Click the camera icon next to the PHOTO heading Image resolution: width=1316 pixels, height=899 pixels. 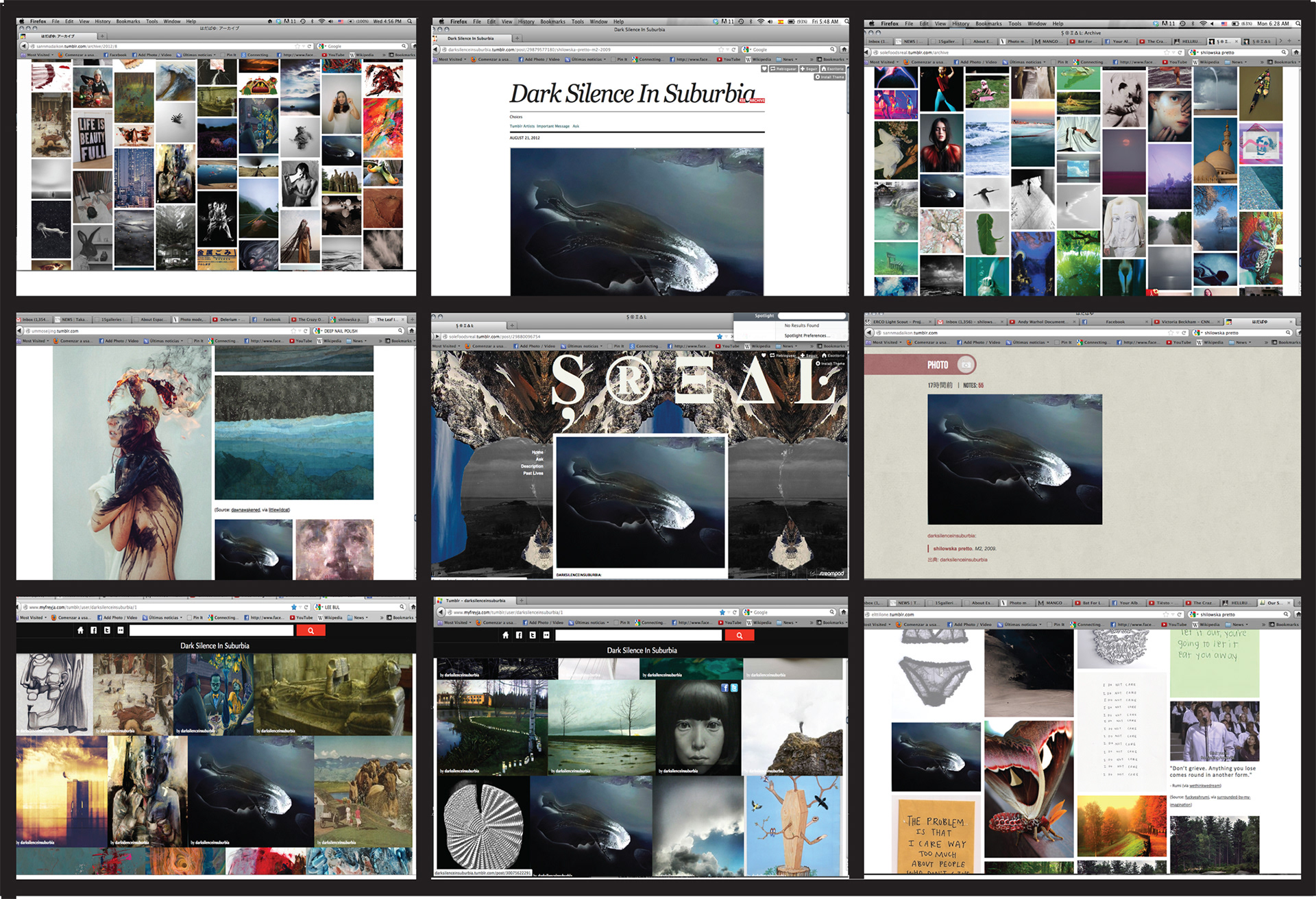[966, 365]
